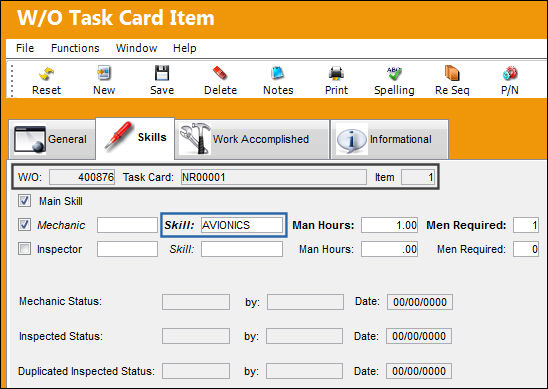Click the Inspected Status by field
Viewport: 548px width, 389px height.
coord(304,336)
